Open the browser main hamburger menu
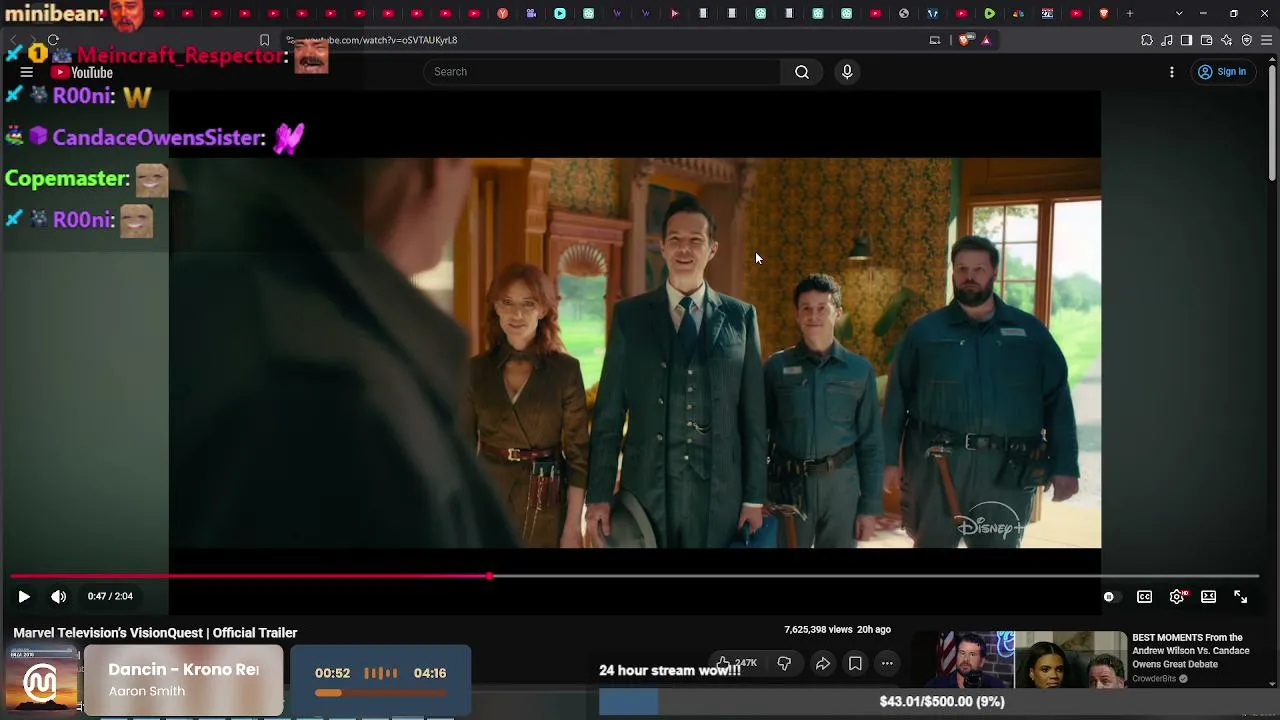 click(1267, 40)
